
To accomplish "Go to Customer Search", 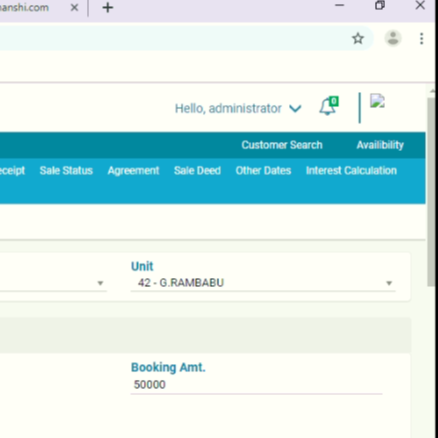I will (x=282, y=145).
